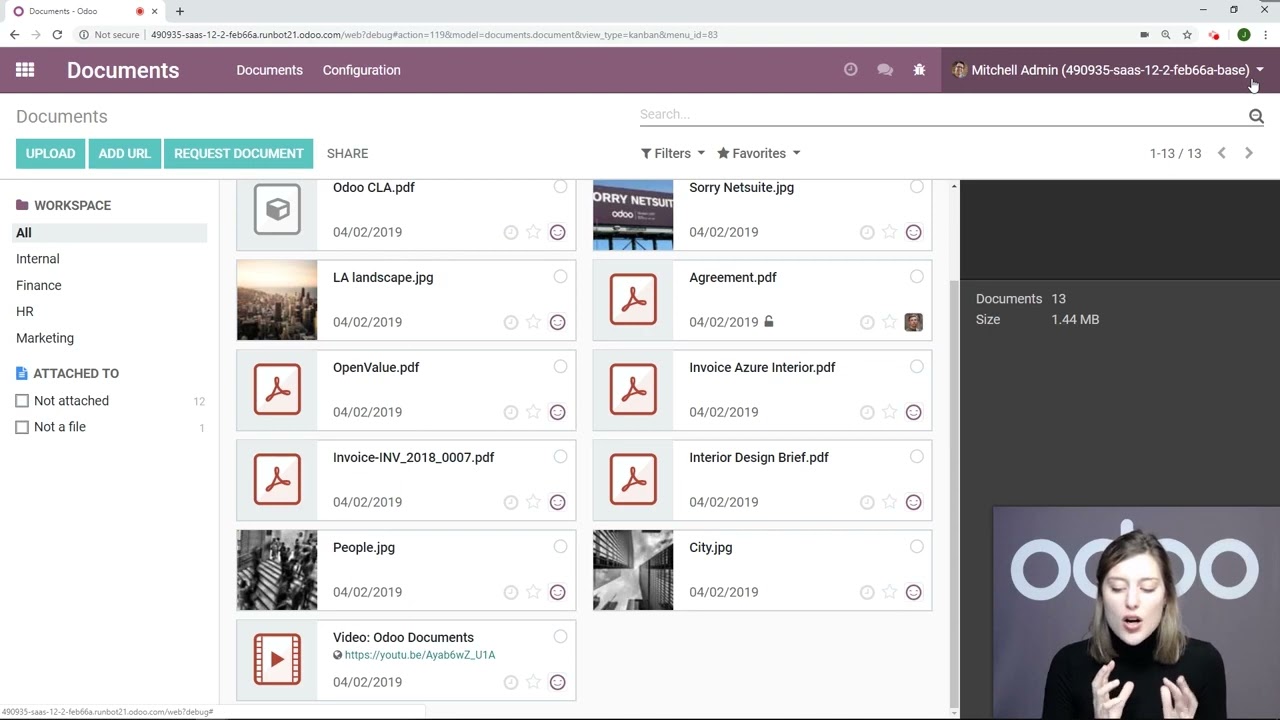Viewport: 1280px width, 720px height.
Task: Star the City.jpg document
Action: 889,592
